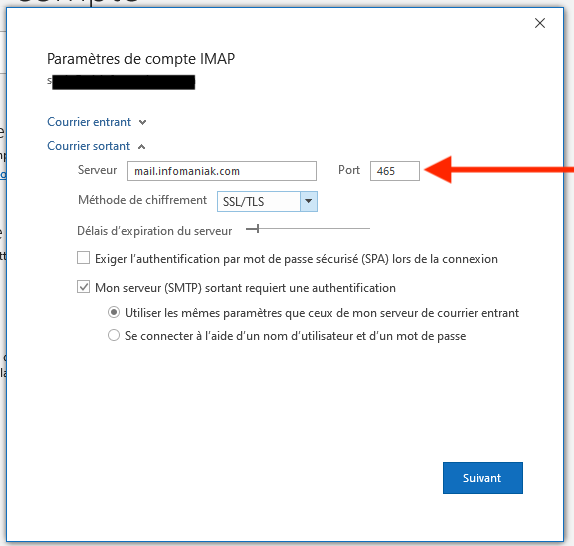Enable the SPA secure password checkbox

(83, 258)
